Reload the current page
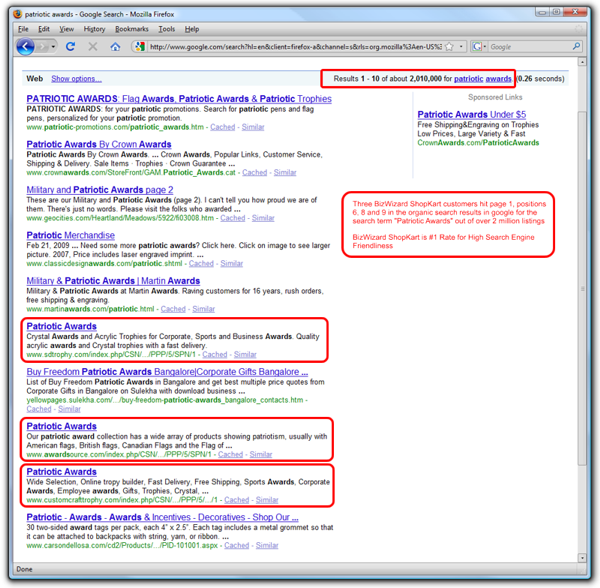 (70, 47)
